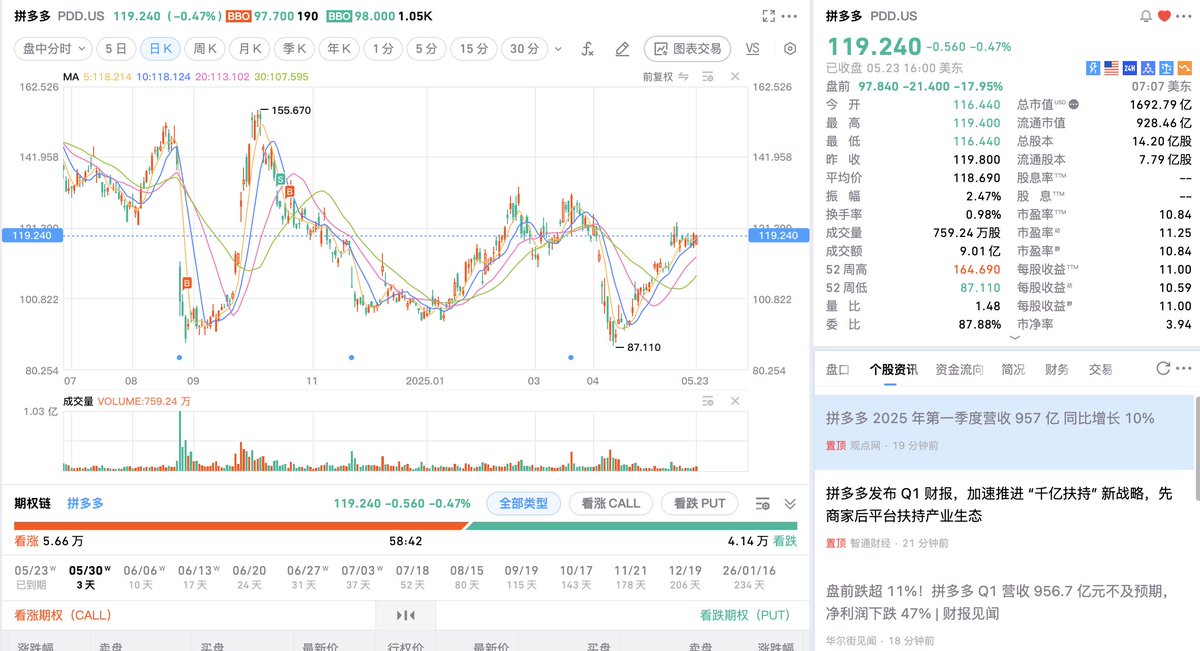Screen dimensions: 1200x651
Task: Click blue event dot below September
Action: pyautogui.click(x=178, y=357)
